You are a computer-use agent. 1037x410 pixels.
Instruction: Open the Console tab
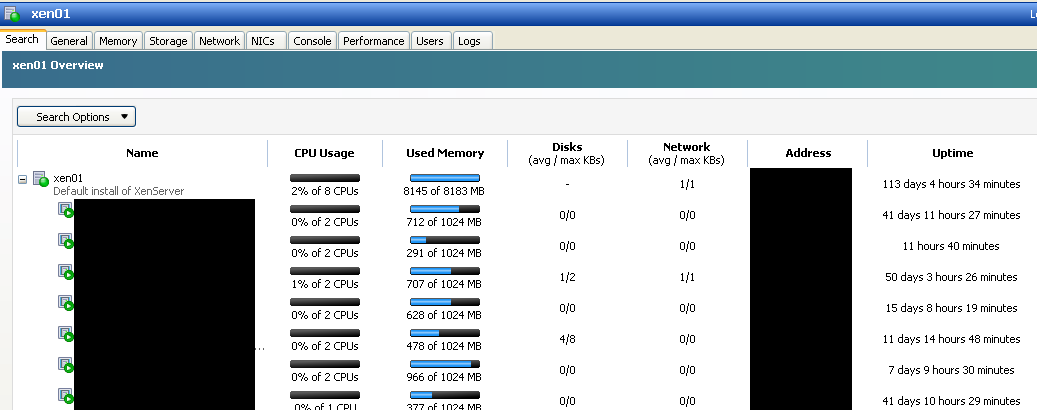312,41
